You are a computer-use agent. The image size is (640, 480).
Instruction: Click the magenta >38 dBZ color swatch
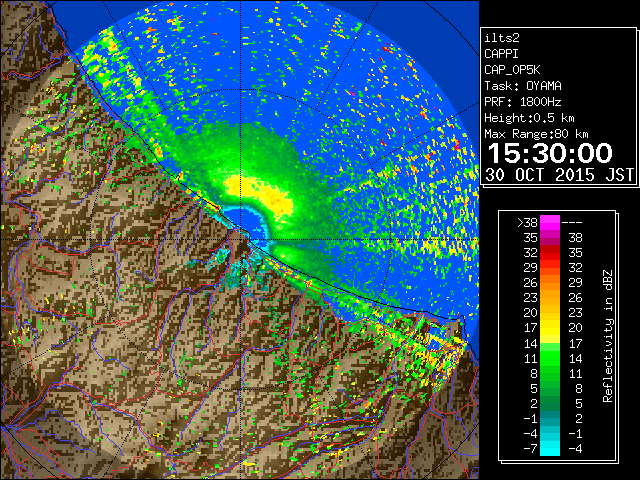pyautogui.click(x=550, y=222)
